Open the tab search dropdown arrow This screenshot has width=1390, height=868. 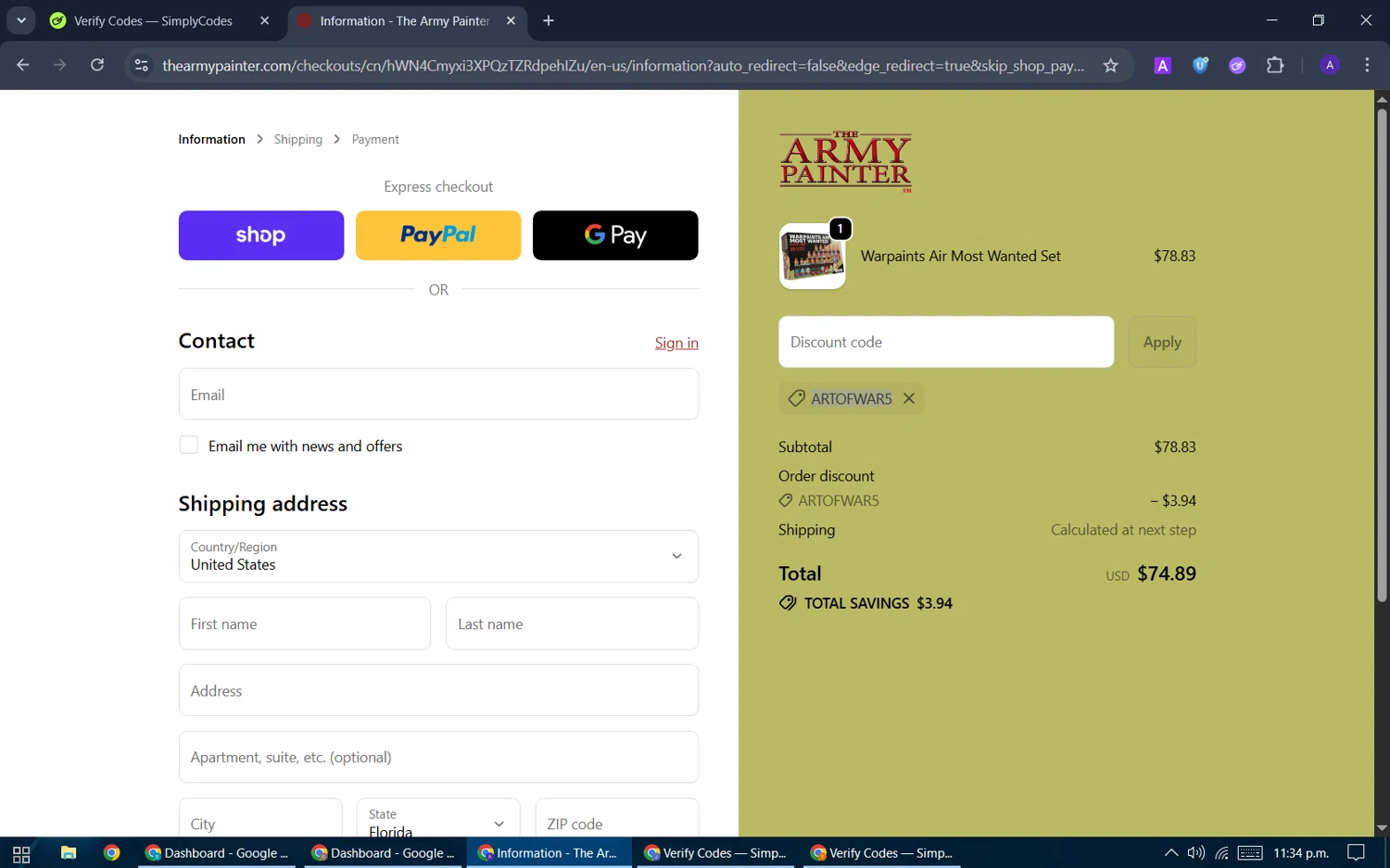20,20
